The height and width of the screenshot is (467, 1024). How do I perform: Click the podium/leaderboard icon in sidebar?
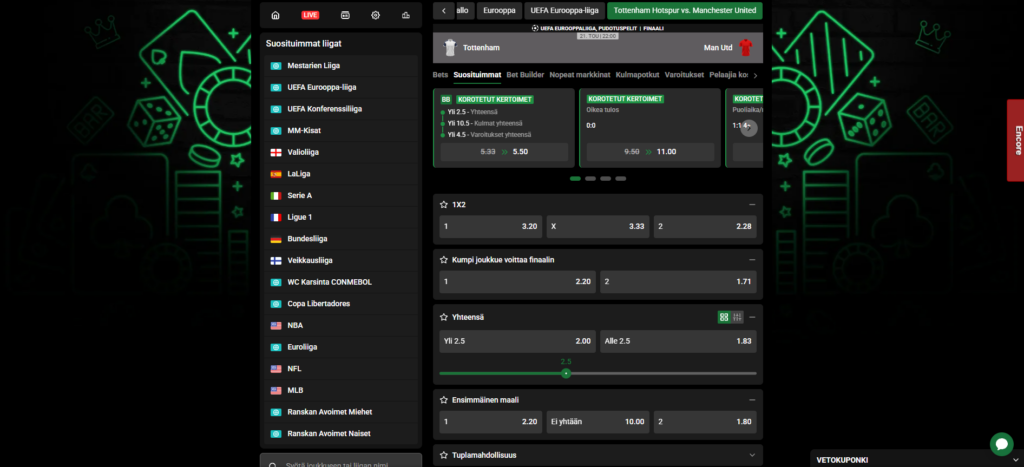pyautogui.click(x=406, y=15)
